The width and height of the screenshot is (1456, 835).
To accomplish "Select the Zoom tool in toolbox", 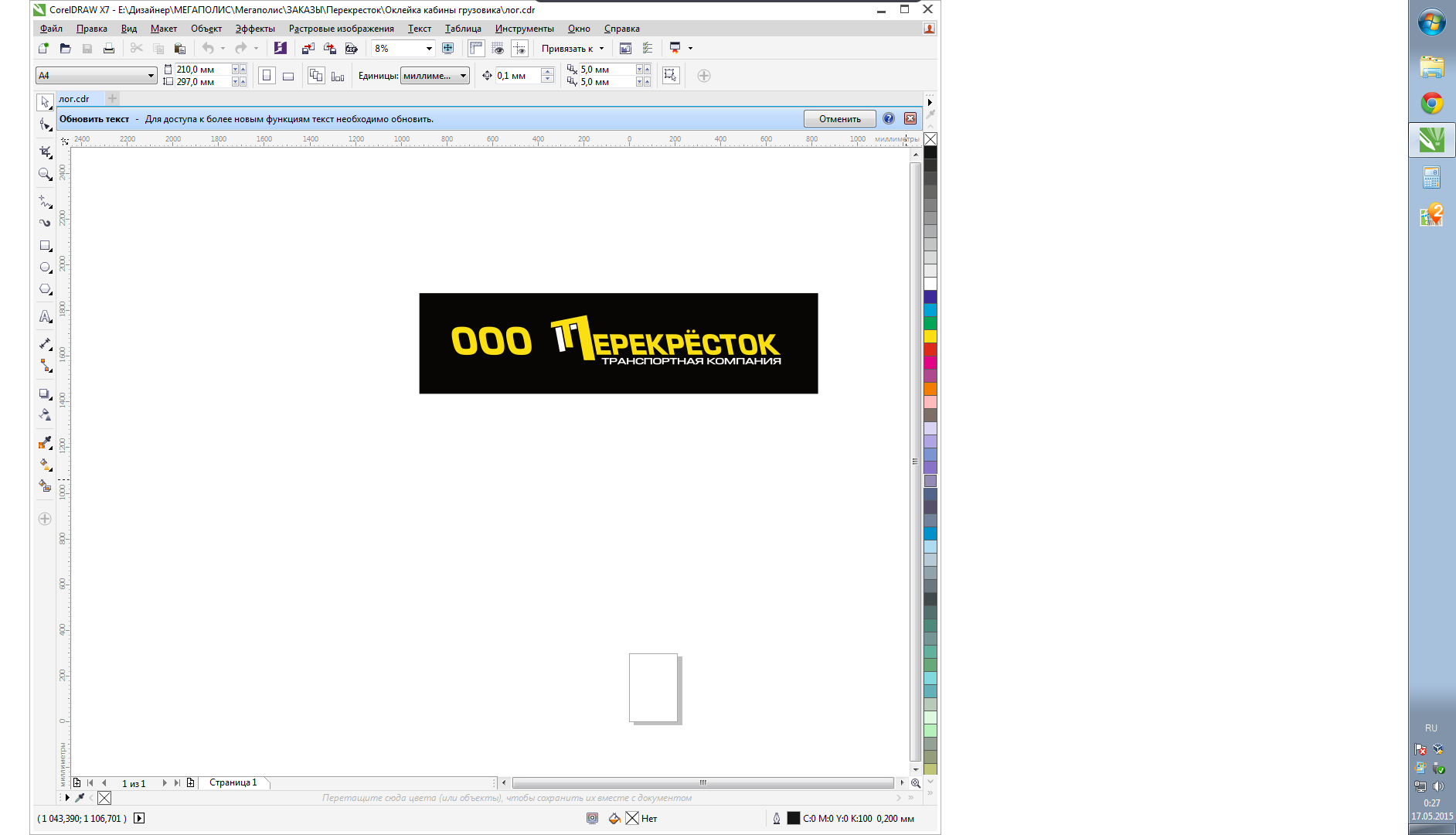I will 45,174.
